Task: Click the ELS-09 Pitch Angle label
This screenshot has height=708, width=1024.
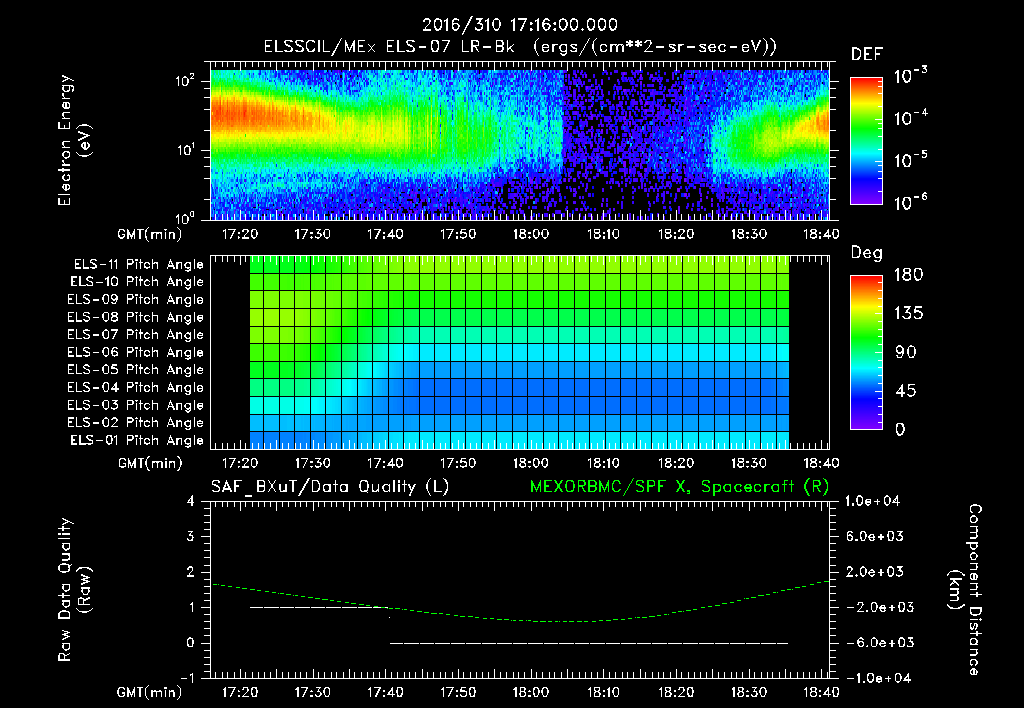Action: click(136, 300)
